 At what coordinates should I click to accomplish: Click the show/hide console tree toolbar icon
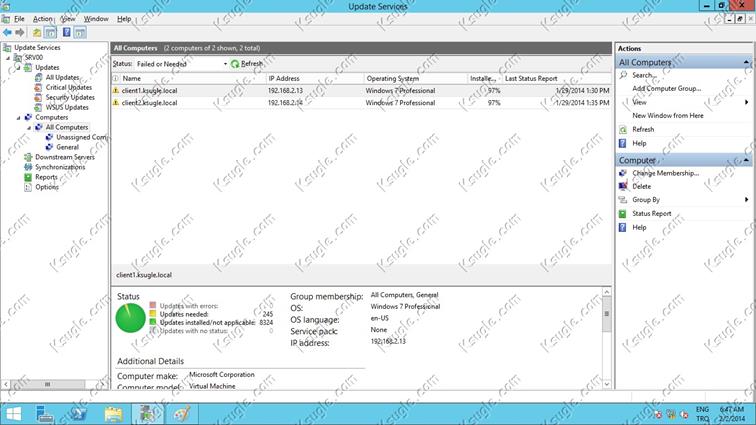(50, 32)
